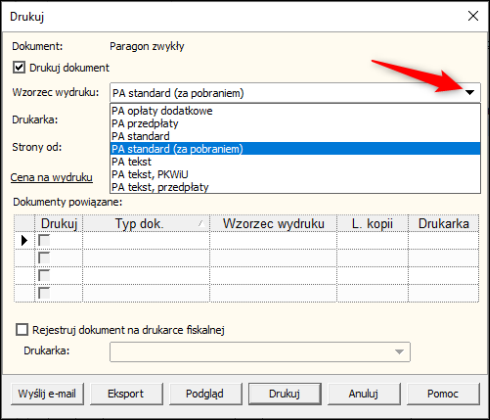
Task: Click the Drukarka column header in table
Action: point(444,223)
